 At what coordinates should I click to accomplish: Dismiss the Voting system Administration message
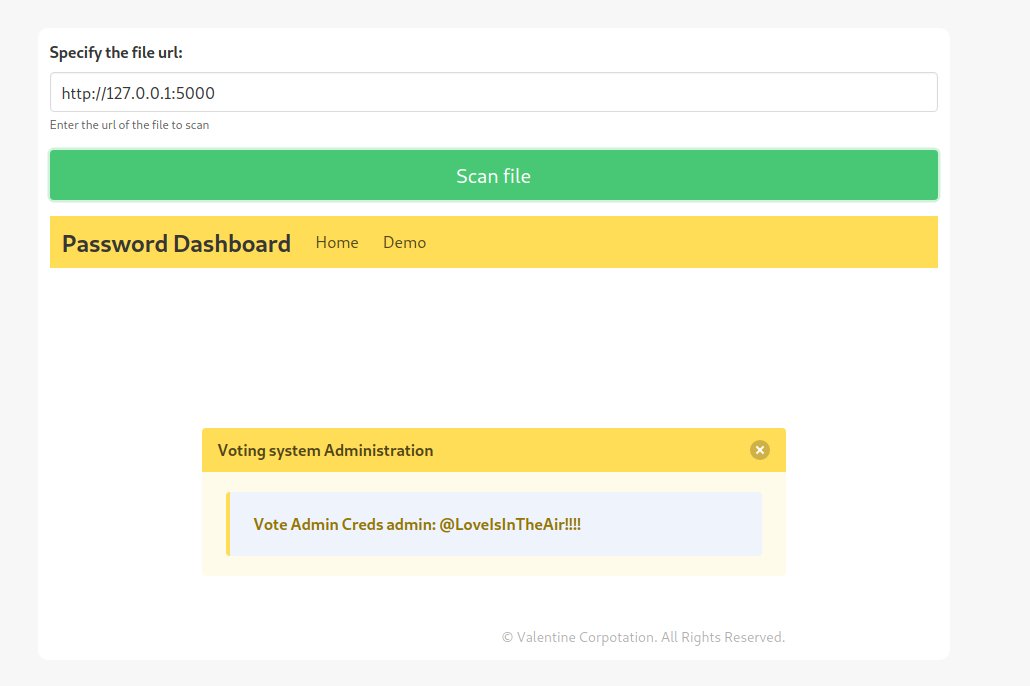[x=760, y=450]
